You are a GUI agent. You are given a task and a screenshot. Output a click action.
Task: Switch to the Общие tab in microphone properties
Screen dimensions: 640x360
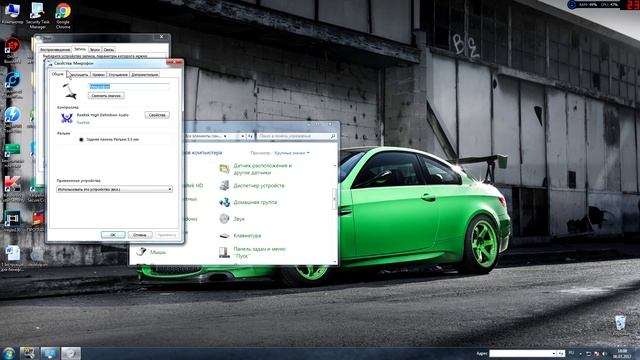pyautogui.click(x=58, y=74)
